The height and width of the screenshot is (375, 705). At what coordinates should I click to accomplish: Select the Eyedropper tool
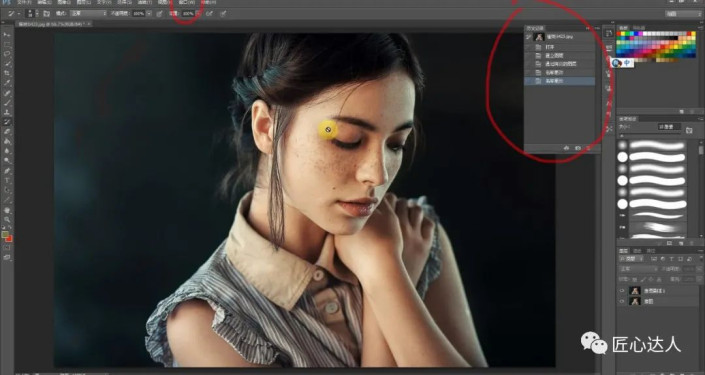(x=7, y=83)
